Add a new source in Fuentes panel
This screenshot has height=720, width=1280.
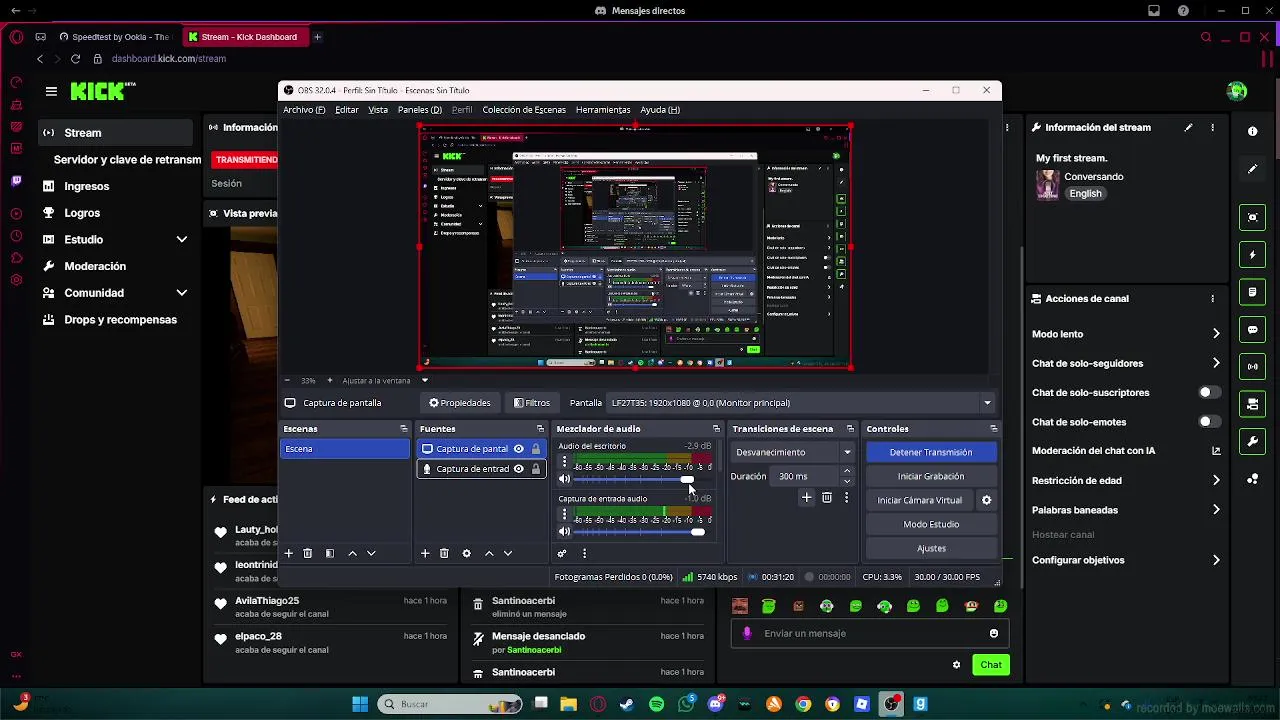(425, 553)
